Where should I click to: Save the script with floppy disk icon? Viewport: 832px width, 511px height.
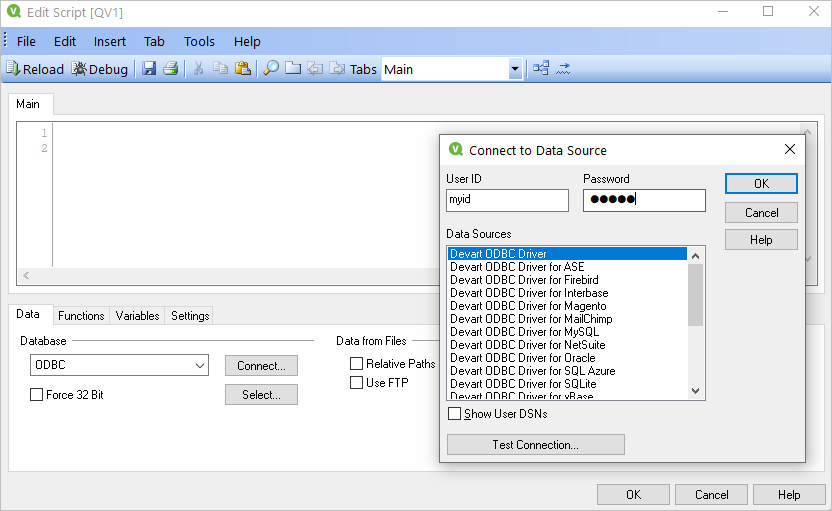[149, 69]
